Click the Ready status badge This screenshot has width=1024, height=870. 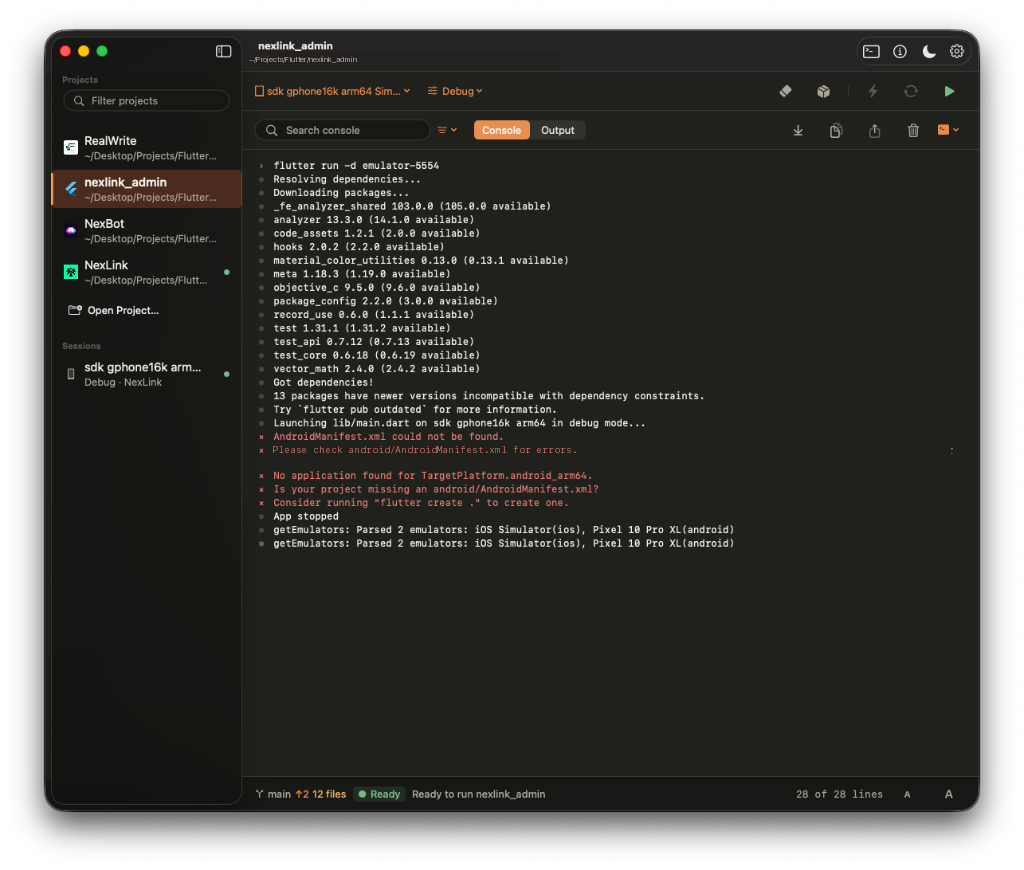coord(379,794)
